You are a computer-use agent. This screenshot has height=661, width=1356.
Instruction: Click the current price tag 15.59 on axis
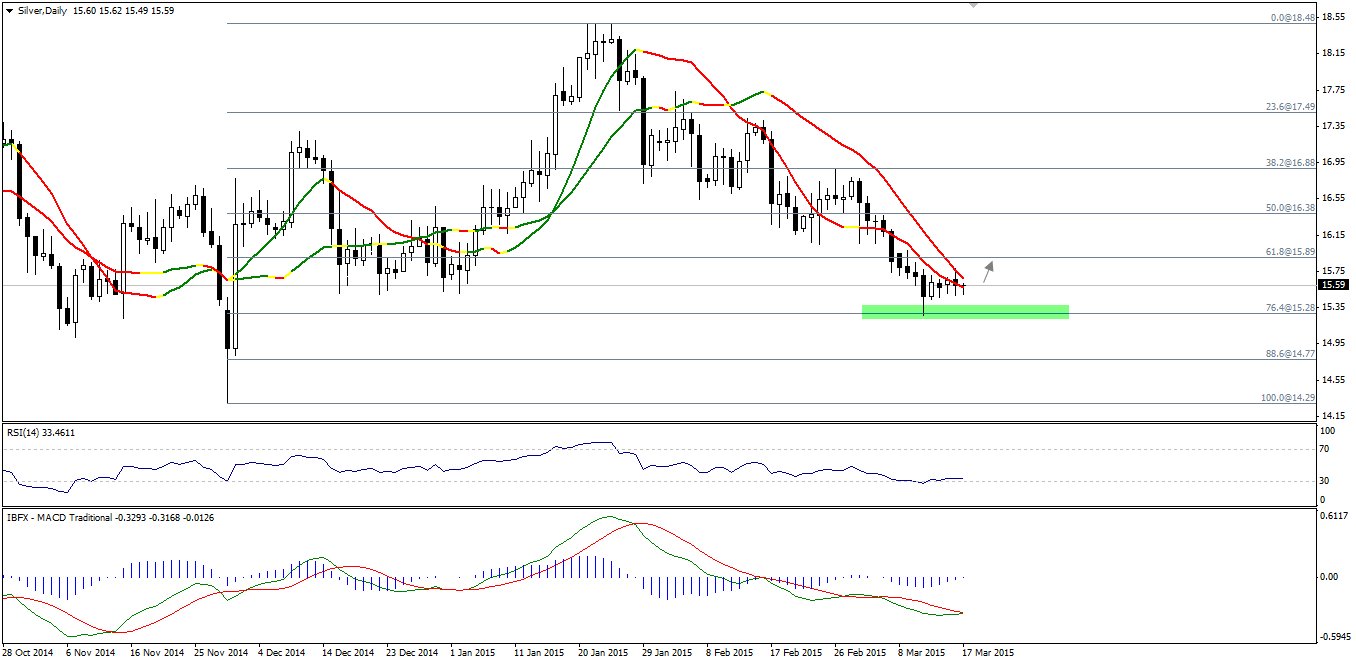tap(1333, 285)
